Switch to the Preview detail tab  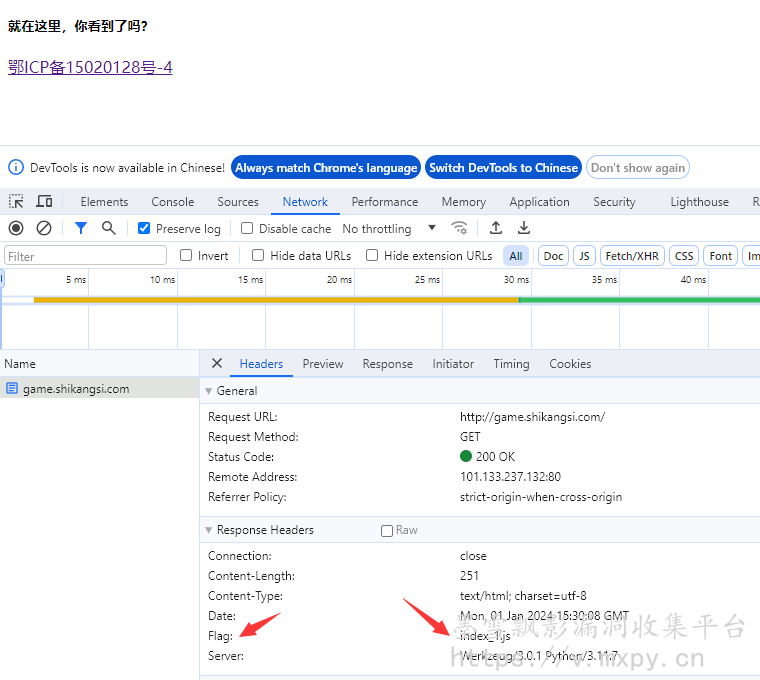pos(323,364)
